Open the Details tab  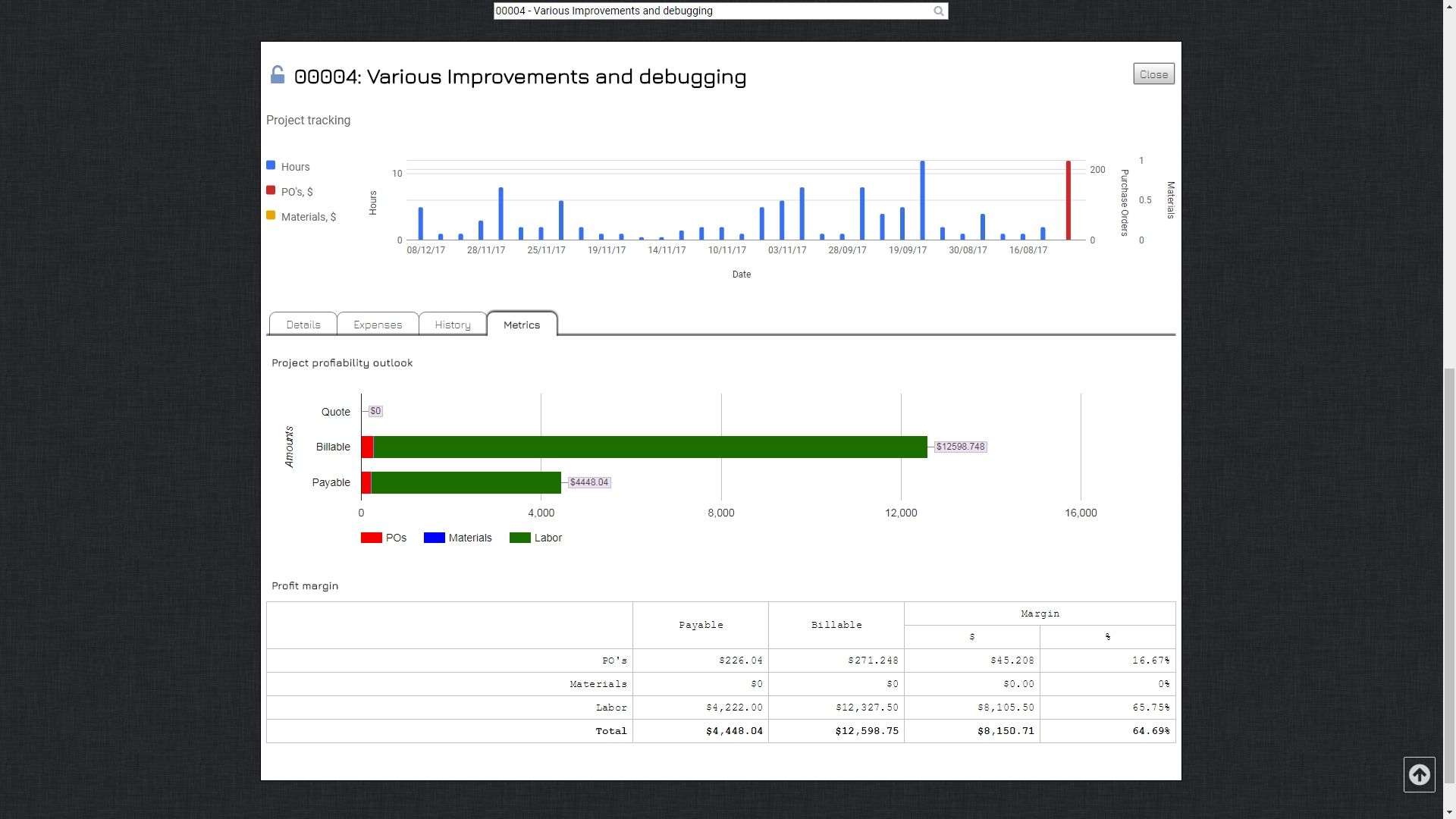[x=303, y=325]
